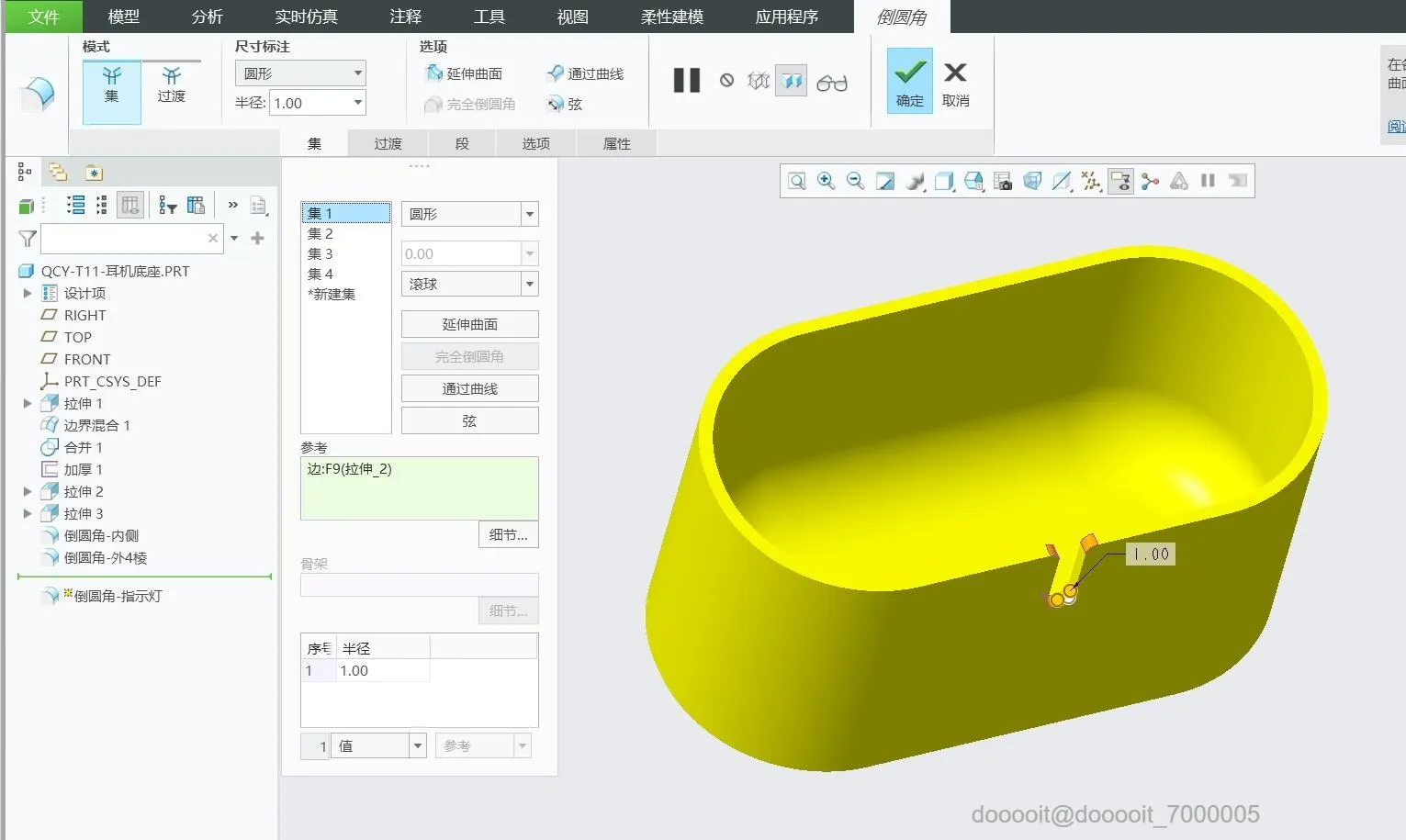
Task: Open the rendering options icon
Action: [915, 181]
